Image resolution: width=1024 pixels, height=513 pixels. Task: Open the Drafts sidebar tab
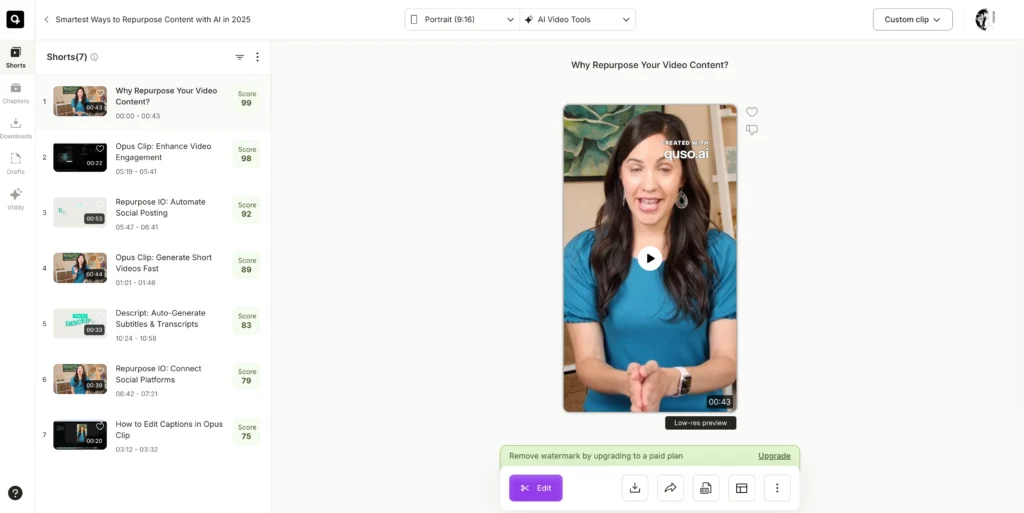[16, 164]
